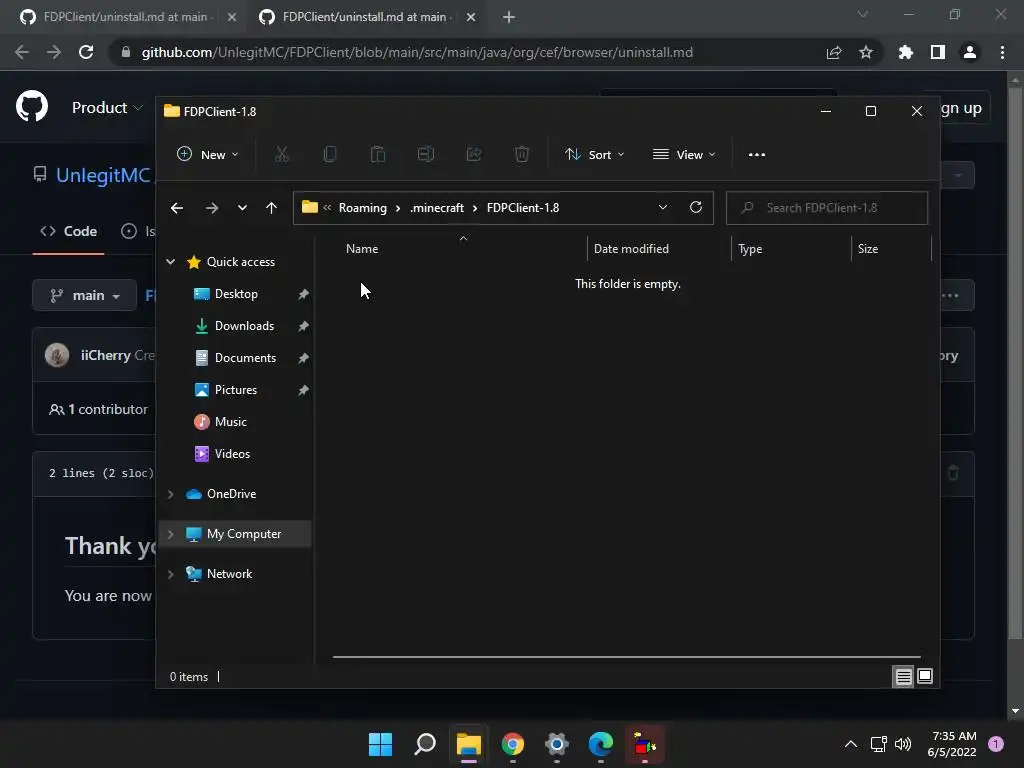
Task: Switch to the first FDPClient uninstall.md tab
Action: 124,17
